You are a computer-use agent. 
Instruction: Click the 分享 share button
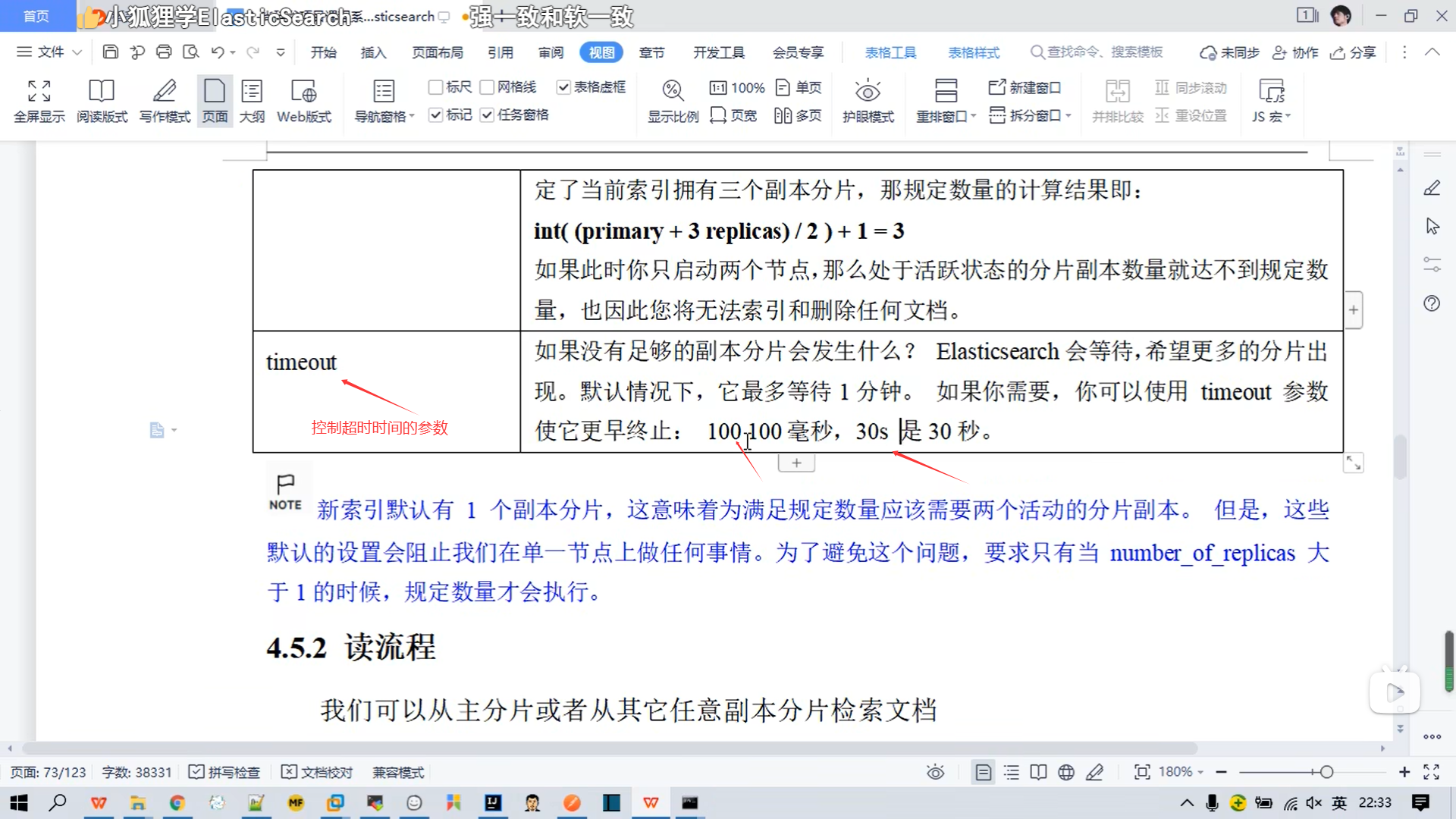(1354, 52)
